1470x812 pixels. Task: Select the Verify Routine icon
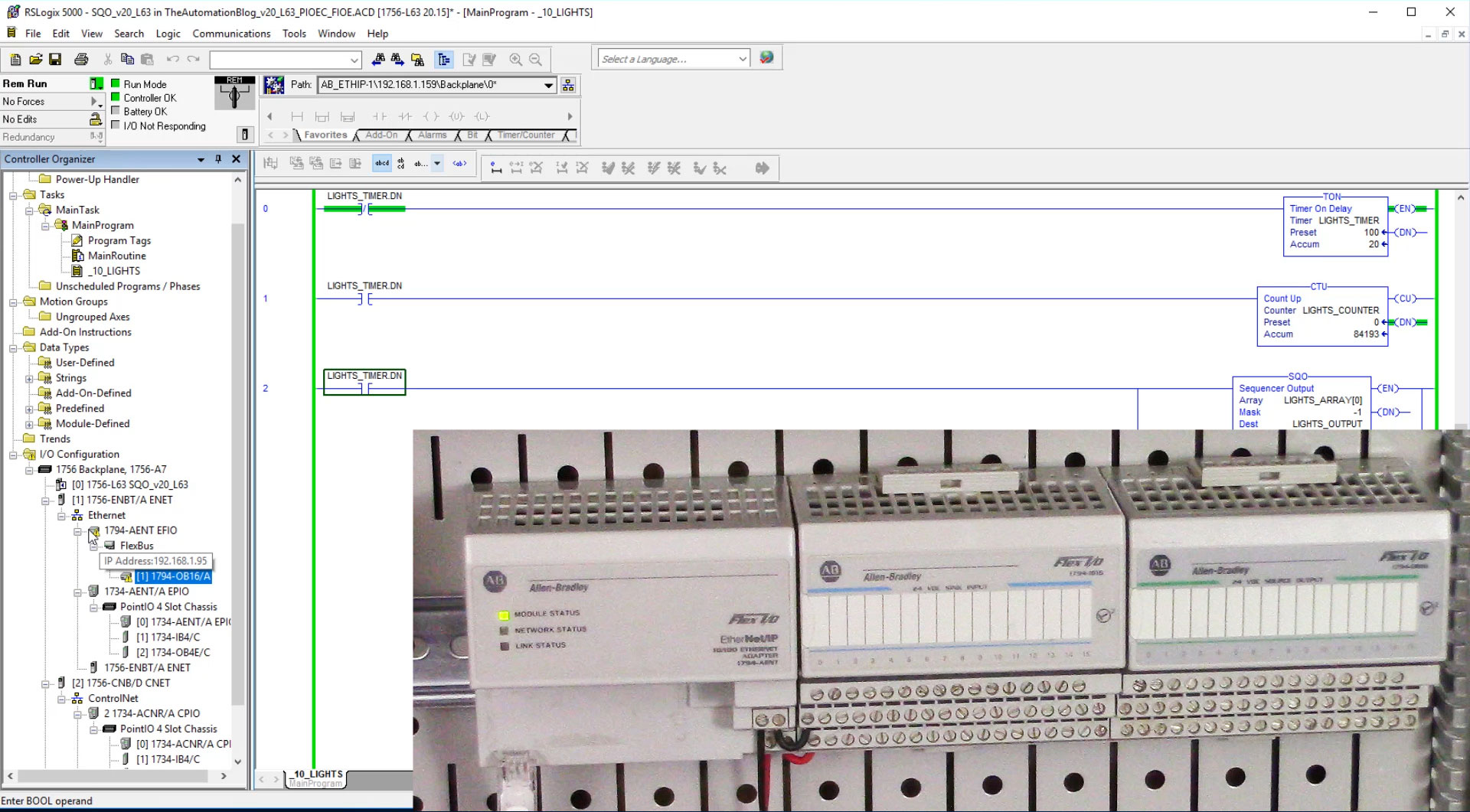click(x=469, y=59)
